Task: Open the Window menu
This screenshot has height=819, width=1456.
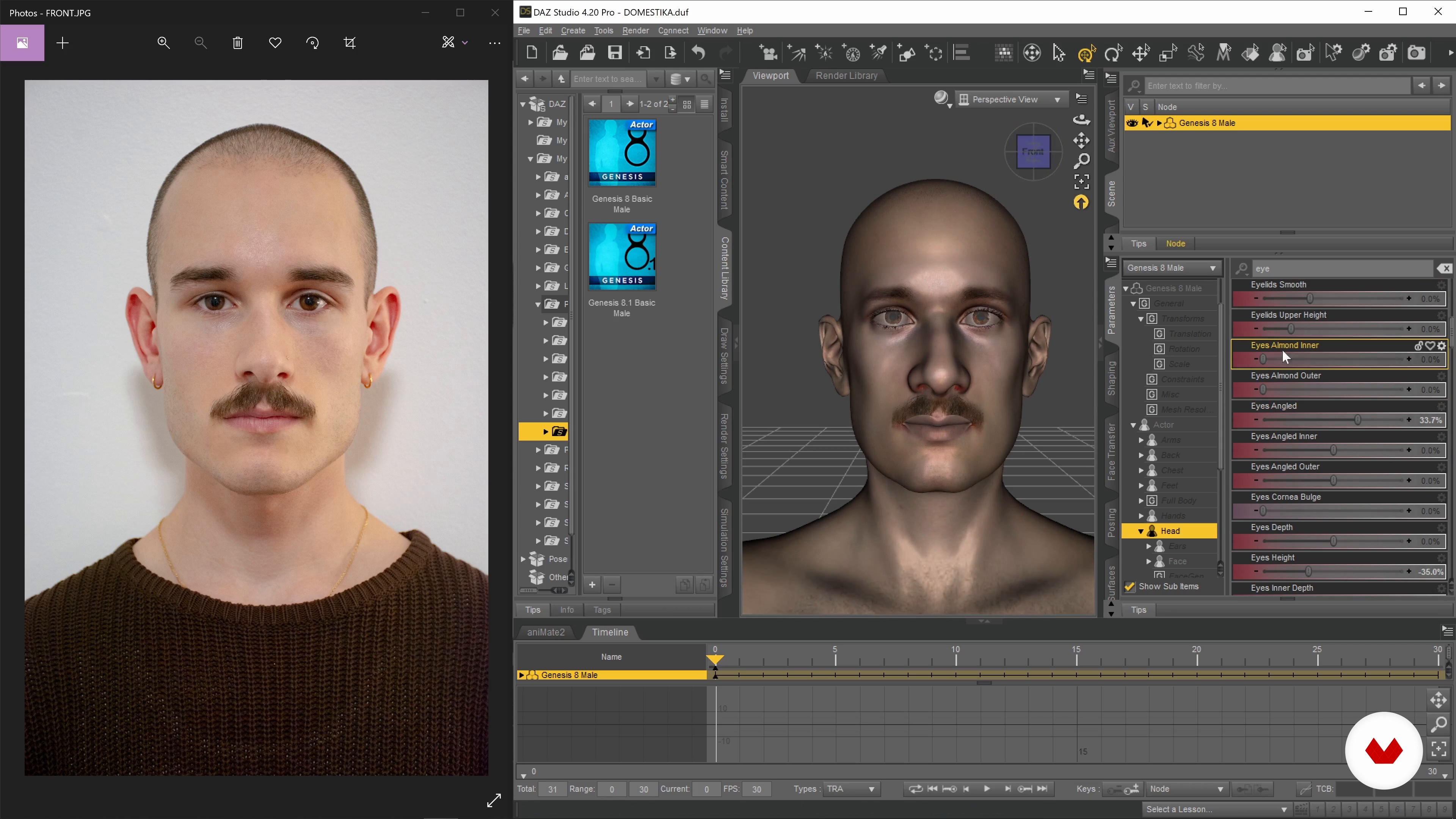Action: (x=712, y=30)
